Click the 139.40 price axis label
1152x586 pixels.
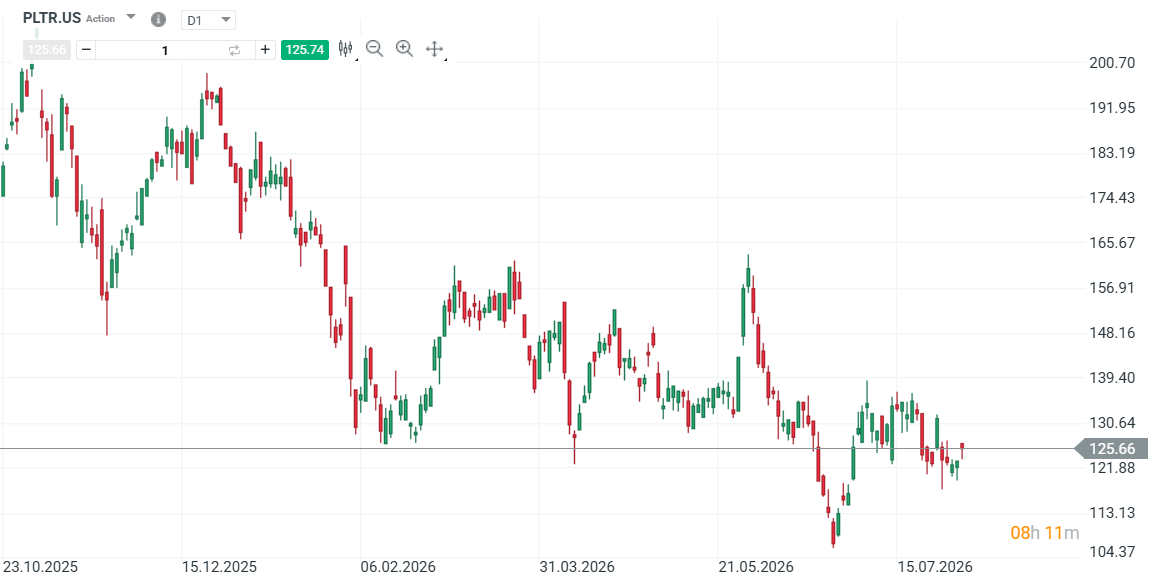pos(1112,377)
